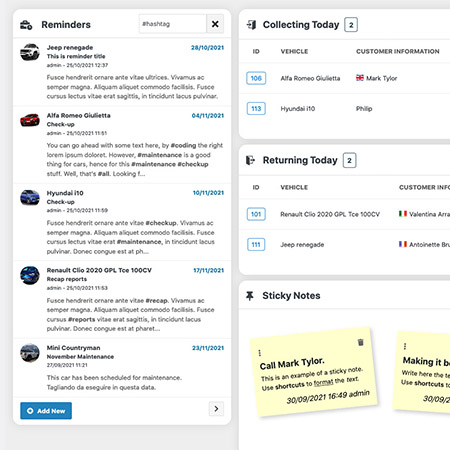Open the Jeep renegade avatar thumbnail

(30, 52)
